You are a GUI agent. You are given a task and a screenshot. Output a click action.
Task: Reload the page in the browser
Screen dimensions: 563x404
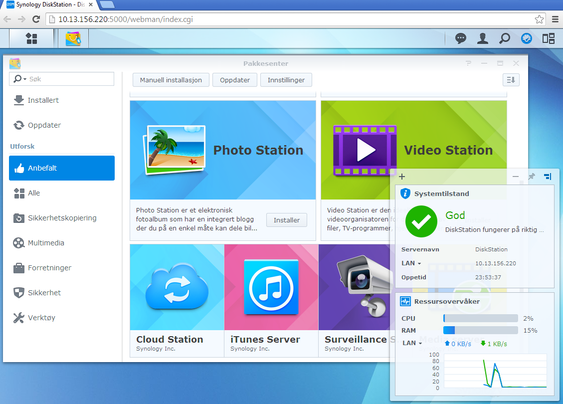pos(36,19)
